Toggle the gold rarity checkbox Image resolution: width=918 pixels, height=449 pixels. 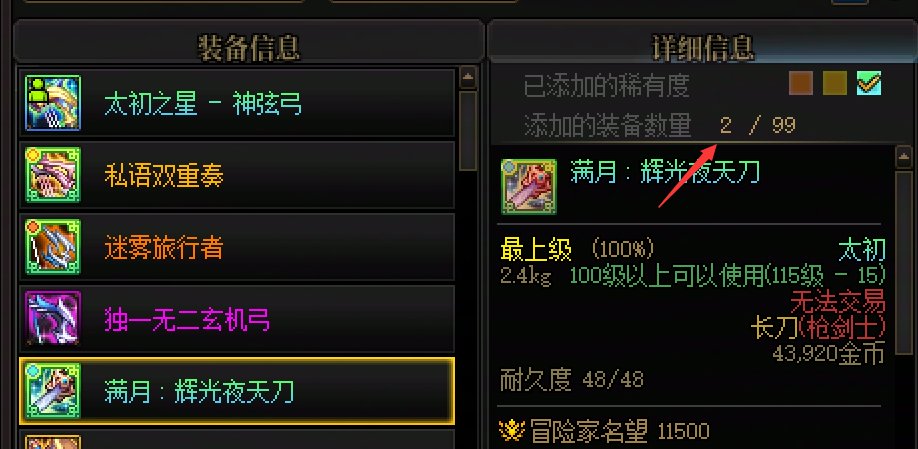pyautogui.click(x=834, y=83)
